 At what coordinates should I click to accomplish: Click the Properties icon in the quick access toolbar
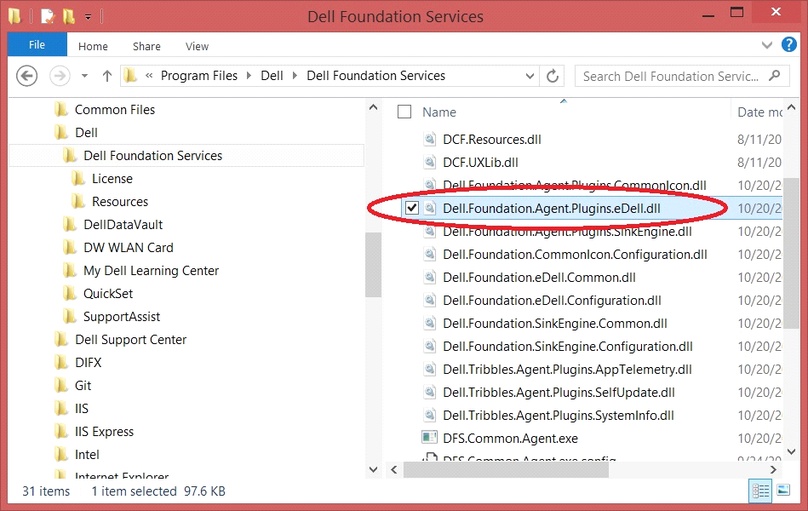(x=46, y=16)
